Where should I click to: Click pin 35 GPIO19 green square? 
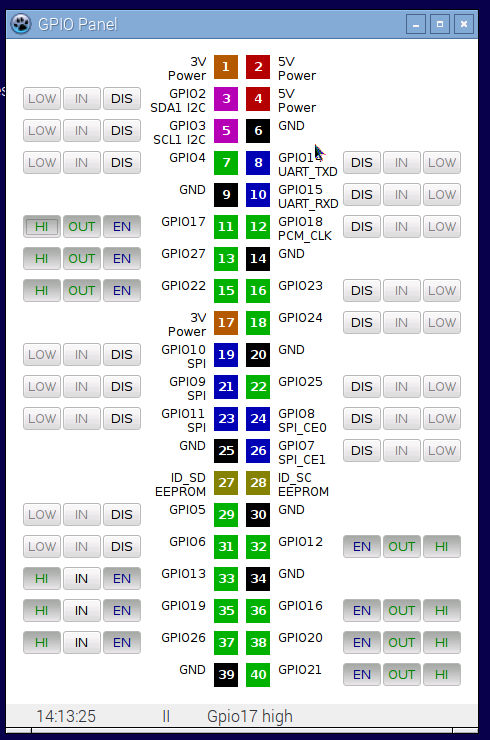(226, 611)
